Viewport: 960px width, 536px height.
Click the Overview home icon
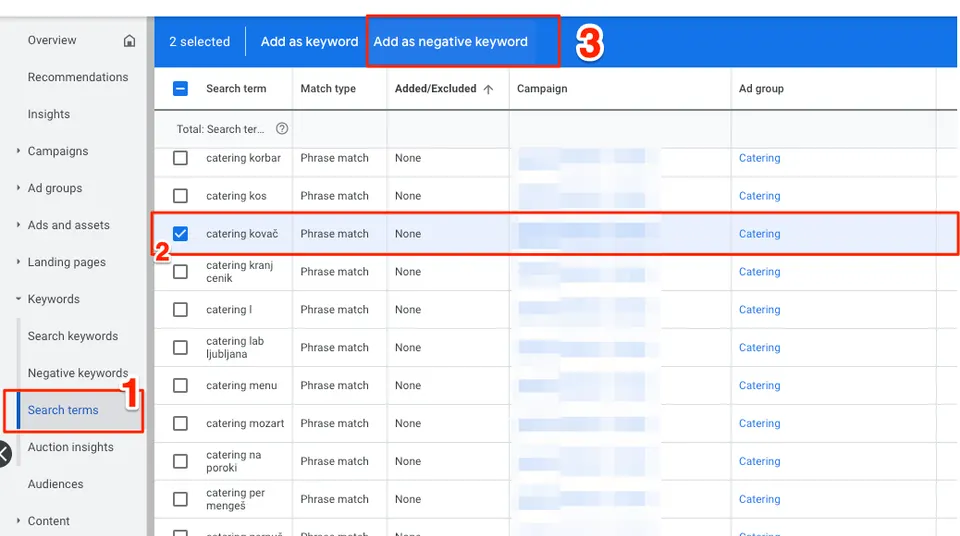tap(129, 40)
